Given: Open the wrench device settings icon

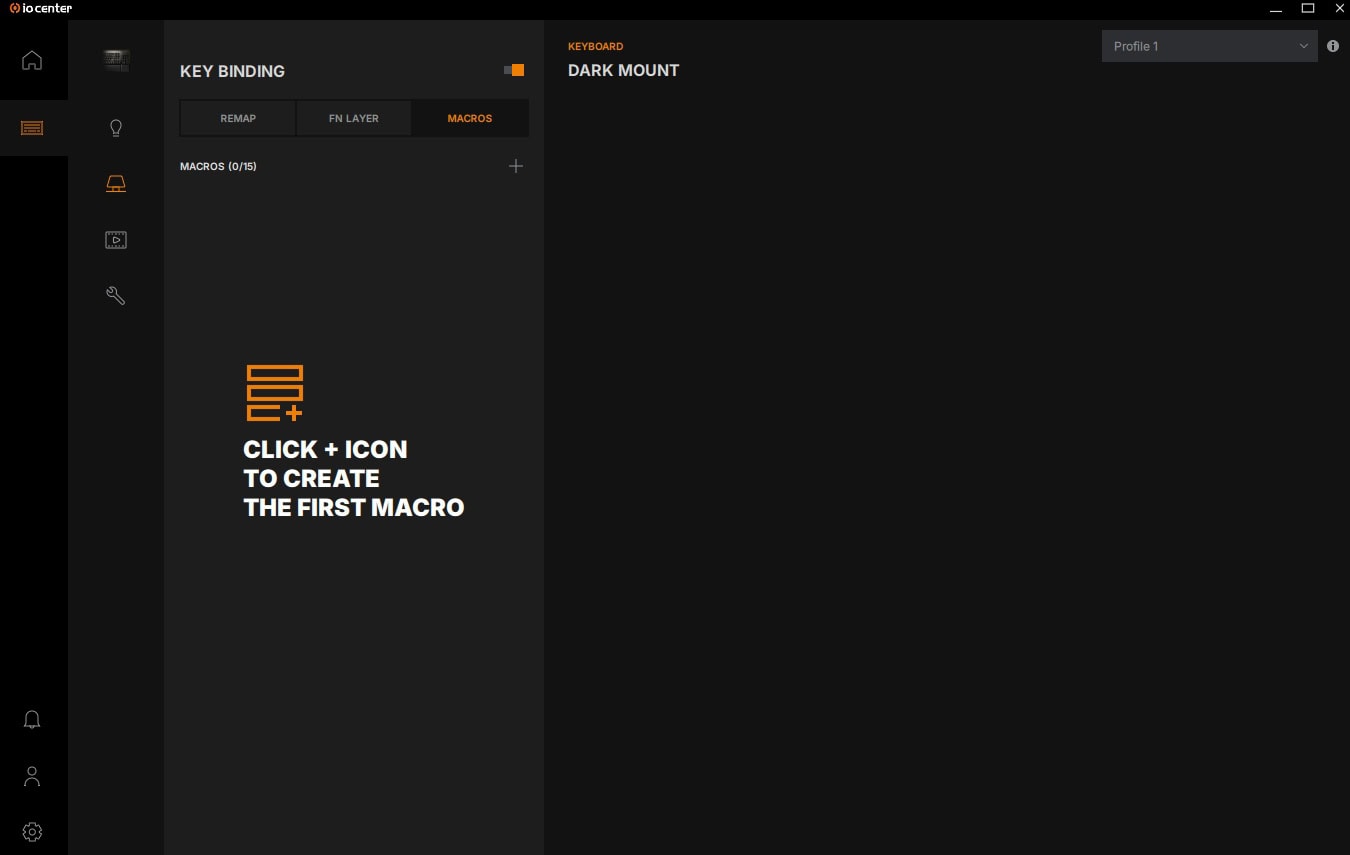Looking at the screenshot, I should click(116, 296).
